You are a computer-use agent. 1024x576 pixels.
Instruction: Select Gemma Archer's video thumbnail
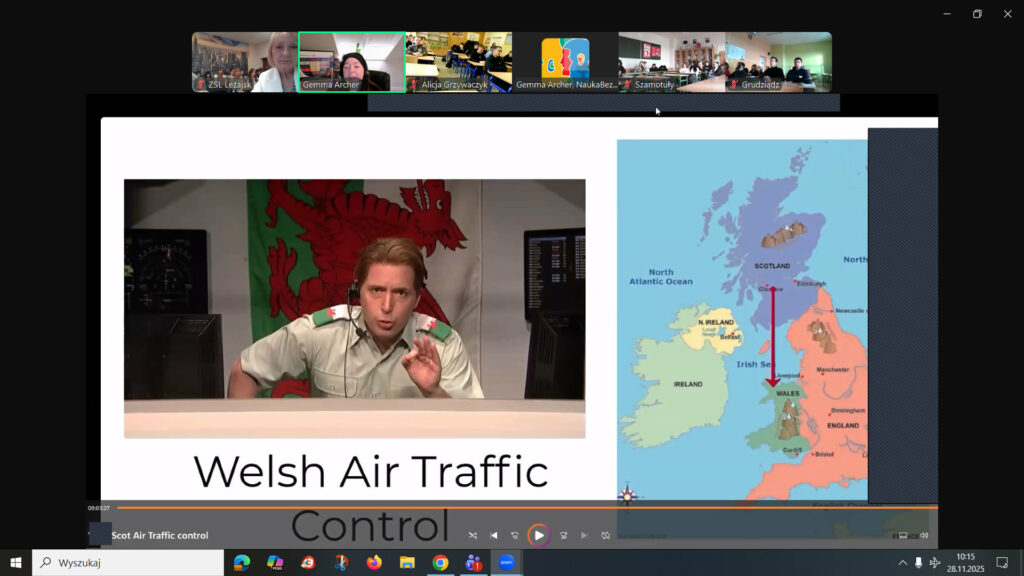point(351,62)
